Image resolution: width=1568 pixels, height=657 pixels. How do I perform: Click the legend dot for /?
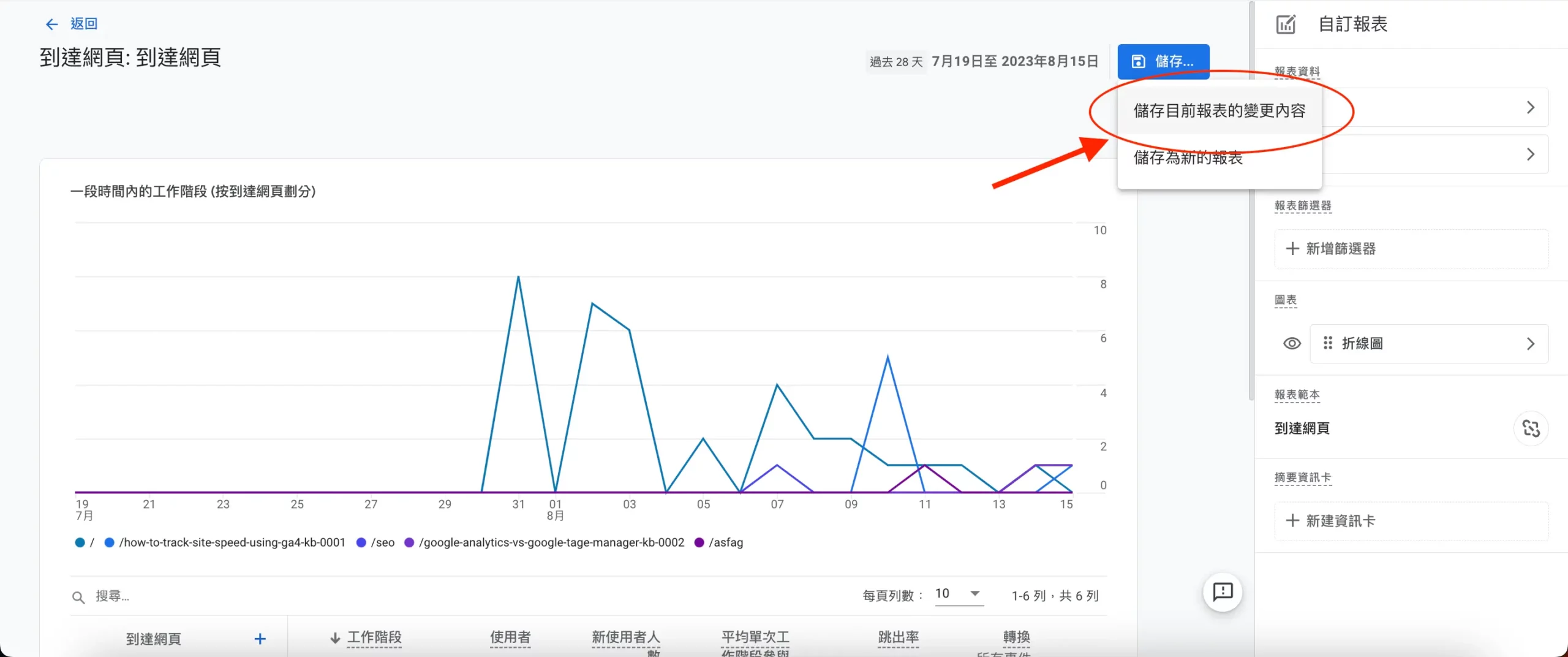(80, 542)
